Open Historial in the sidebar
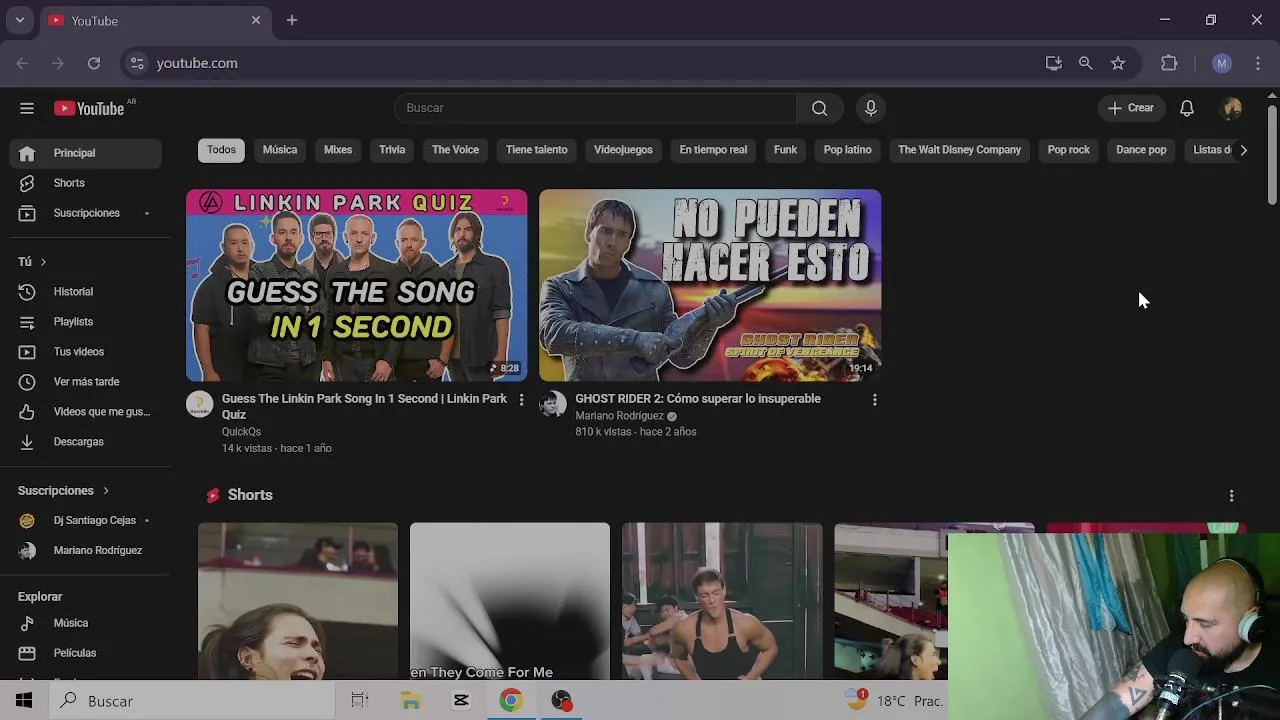This screenshot has height=720, width=1280. 85,292
